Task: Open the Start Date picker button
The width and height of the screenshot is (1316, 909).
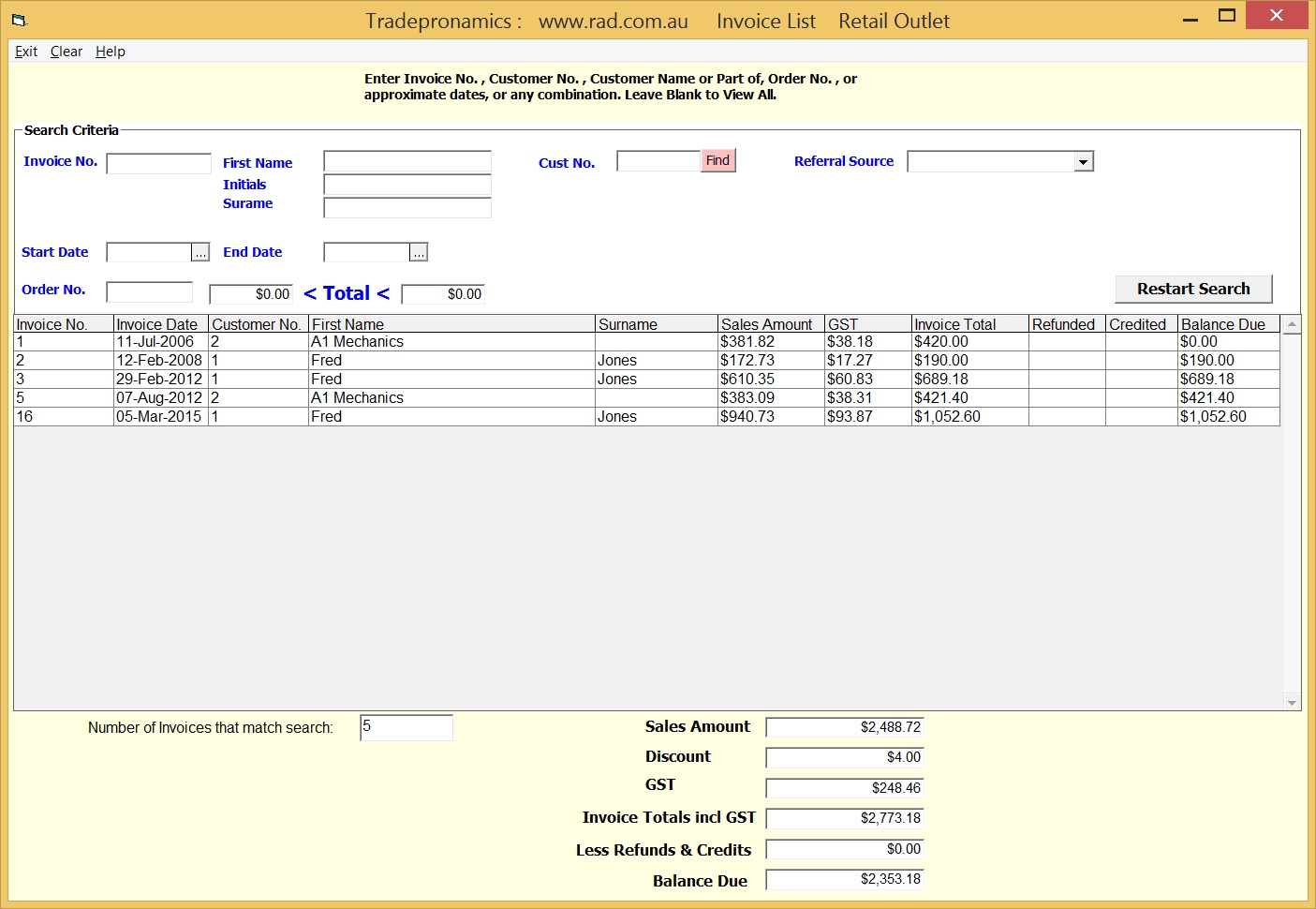Action: pos(200,253)
